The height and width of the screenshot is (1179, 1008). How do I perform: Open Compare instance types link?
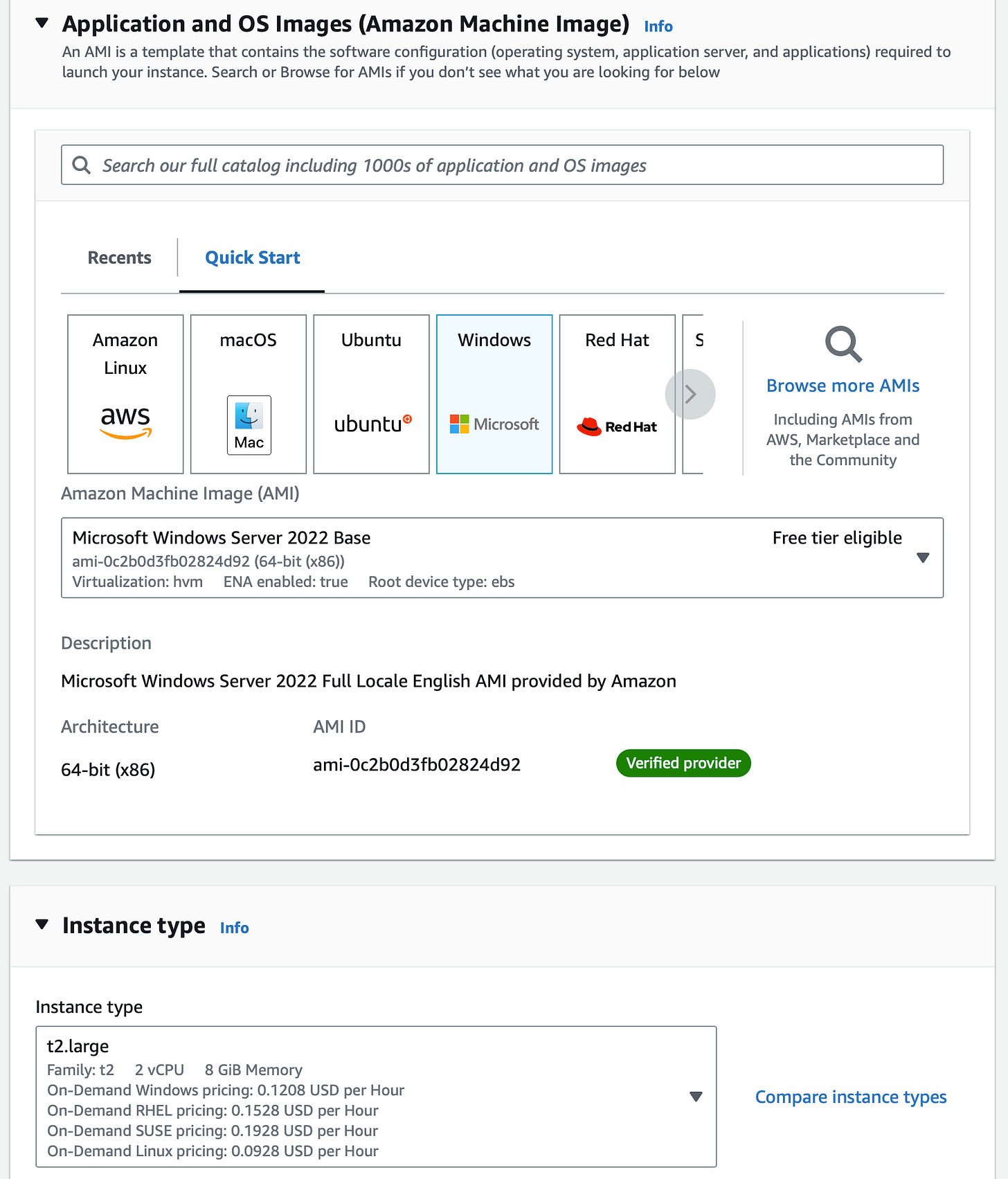[x=851, y=1097]
